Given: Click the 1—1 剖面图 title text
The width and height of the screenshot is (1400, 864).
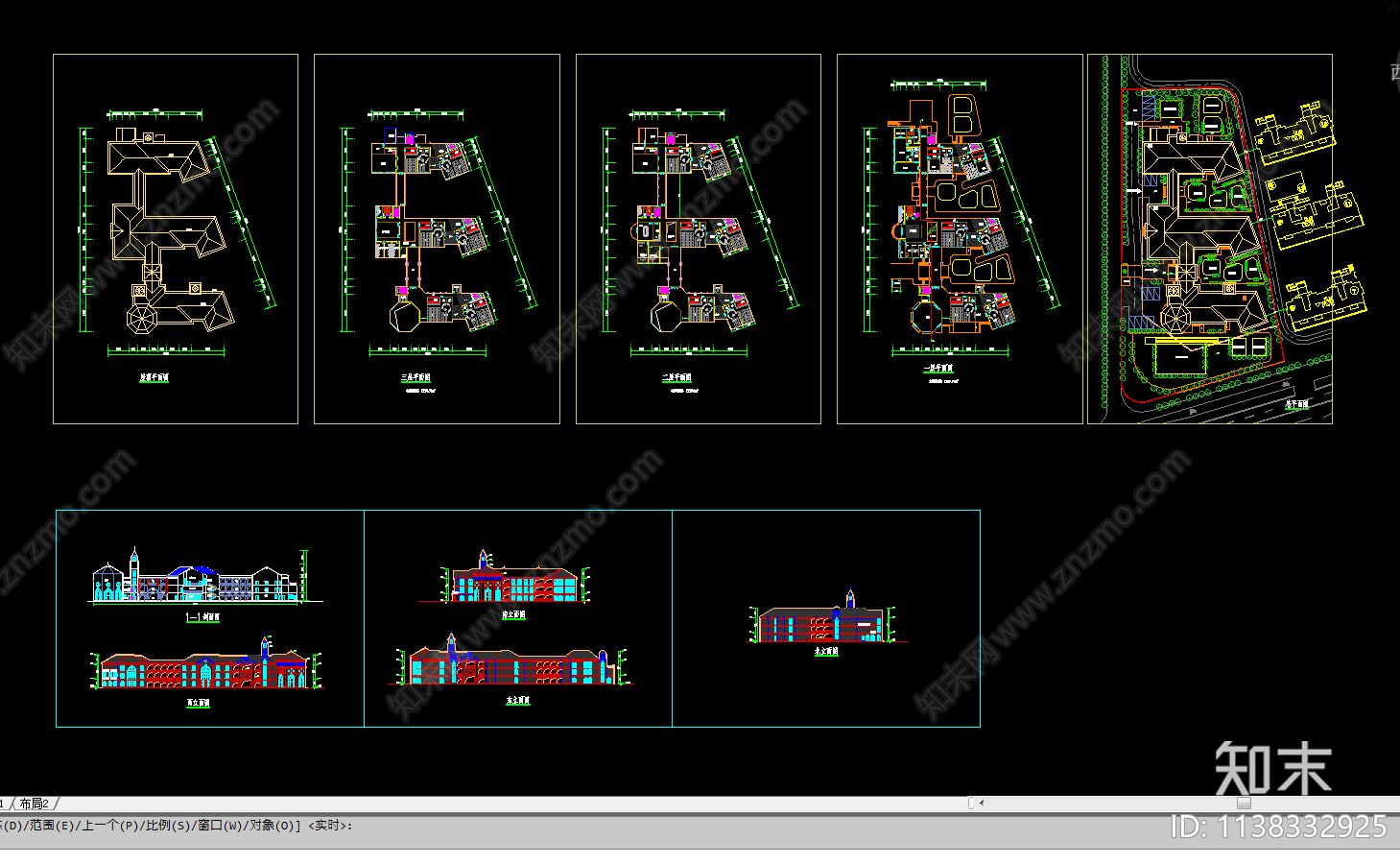Looking at the screenshot, I should click(x=202, y=617).
